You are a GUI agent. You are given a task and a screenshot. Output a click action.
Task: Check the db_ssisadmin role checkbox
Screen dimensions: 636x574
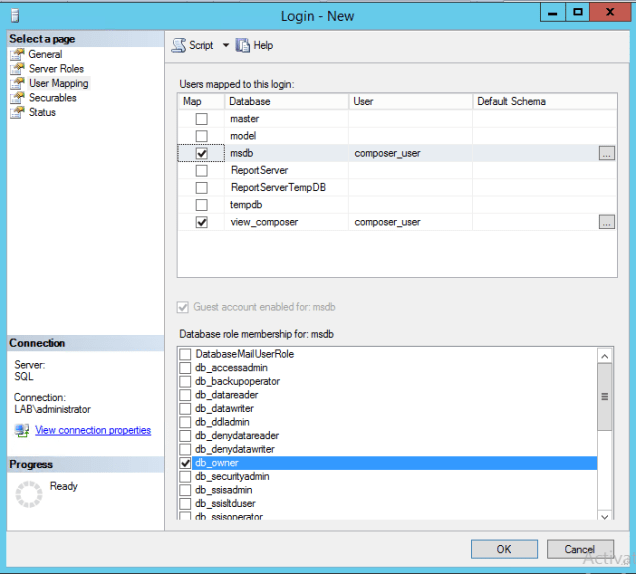click(x=185, y=490)
